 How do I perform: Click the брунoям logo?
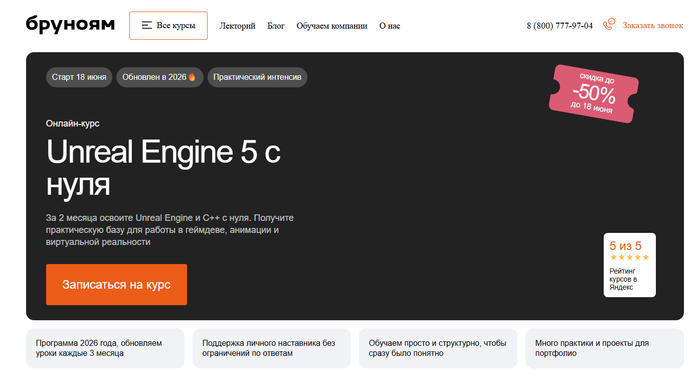coord(70,25)
